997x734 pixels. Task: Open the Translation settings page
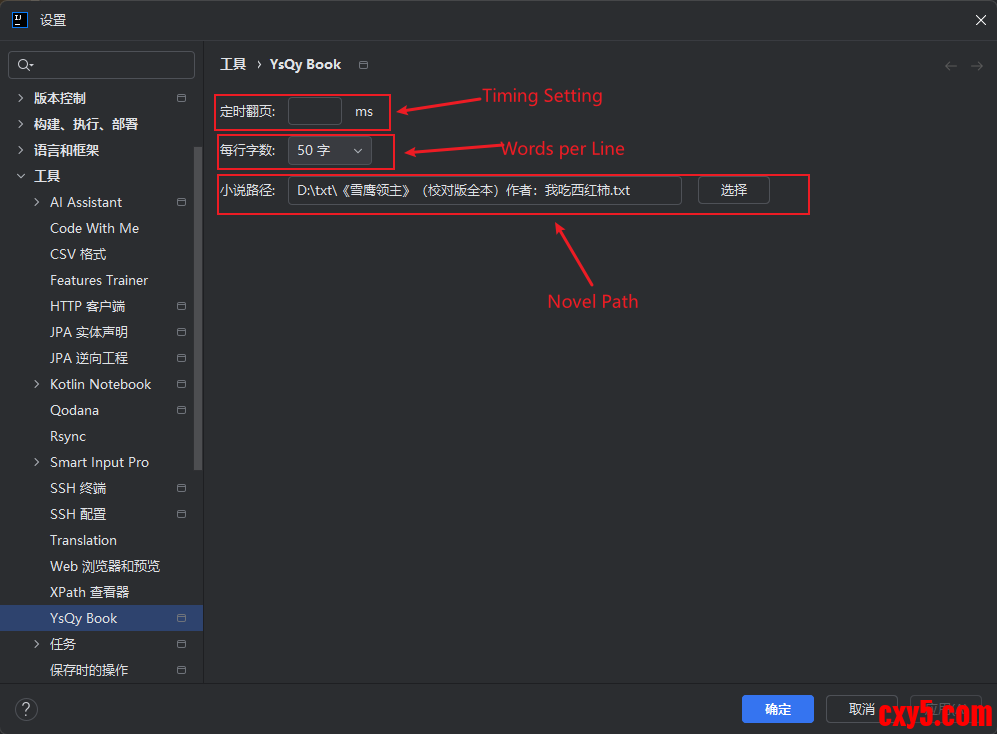coord(83,540)
